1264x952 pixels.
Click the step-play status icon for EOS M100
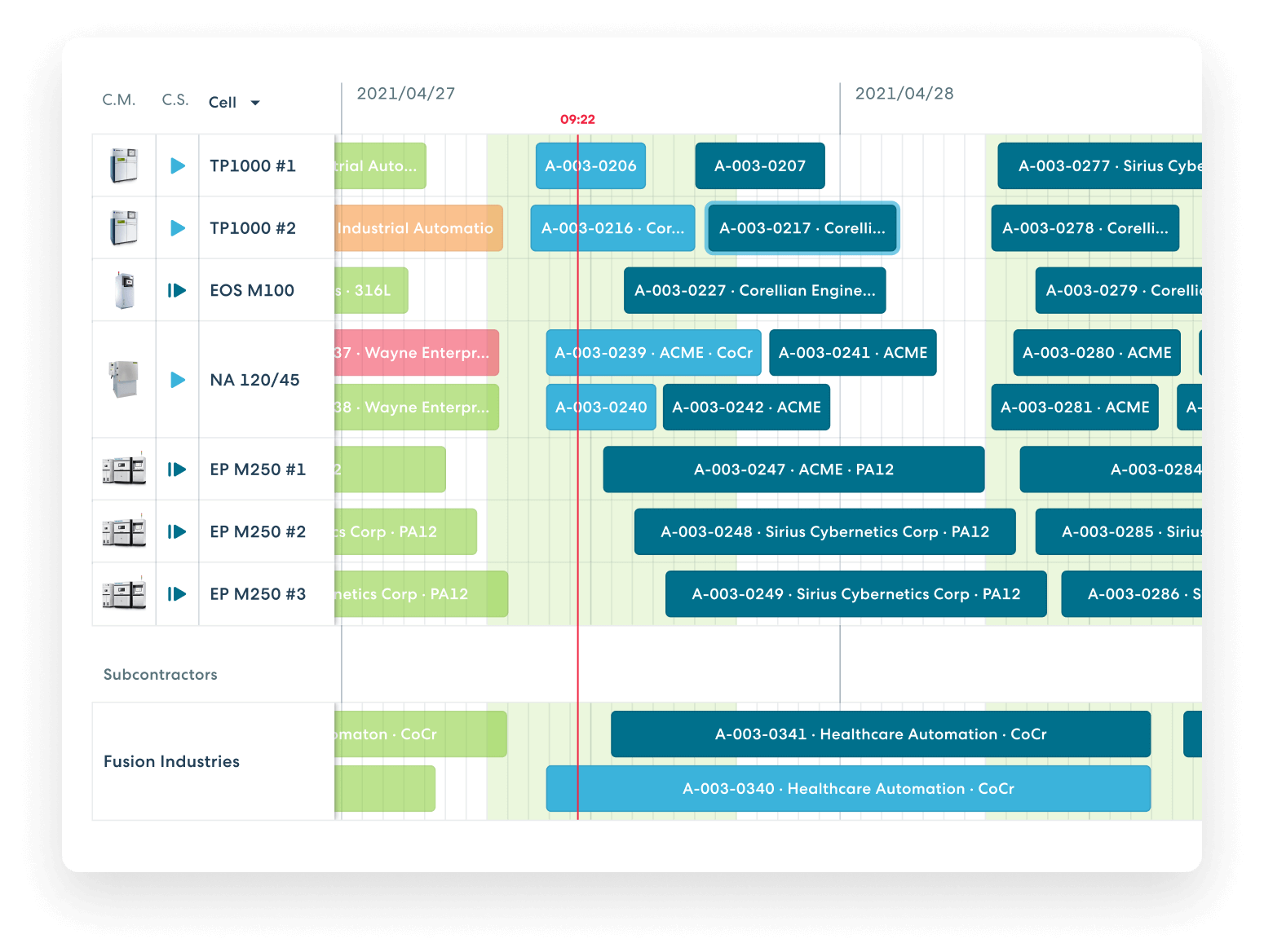click(x=177, y=290)
